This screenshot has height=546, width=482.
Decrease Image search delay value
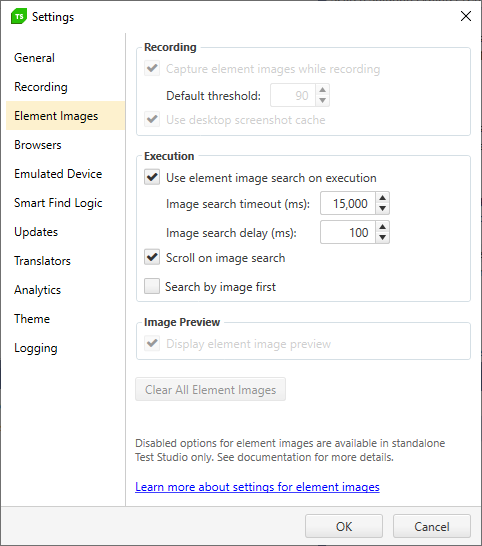382,237
